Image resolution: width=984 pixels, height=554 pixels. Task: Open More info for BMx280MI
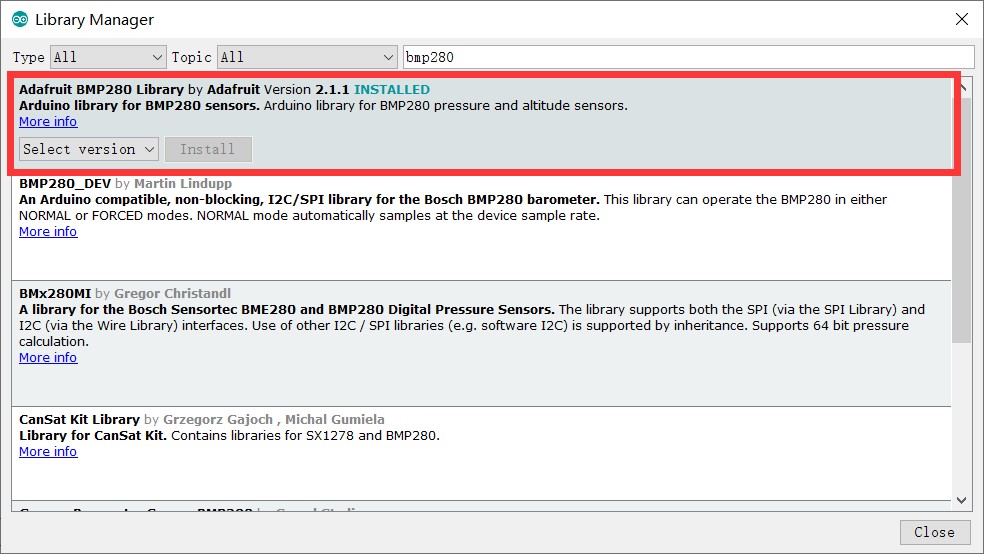click(48, 358)
